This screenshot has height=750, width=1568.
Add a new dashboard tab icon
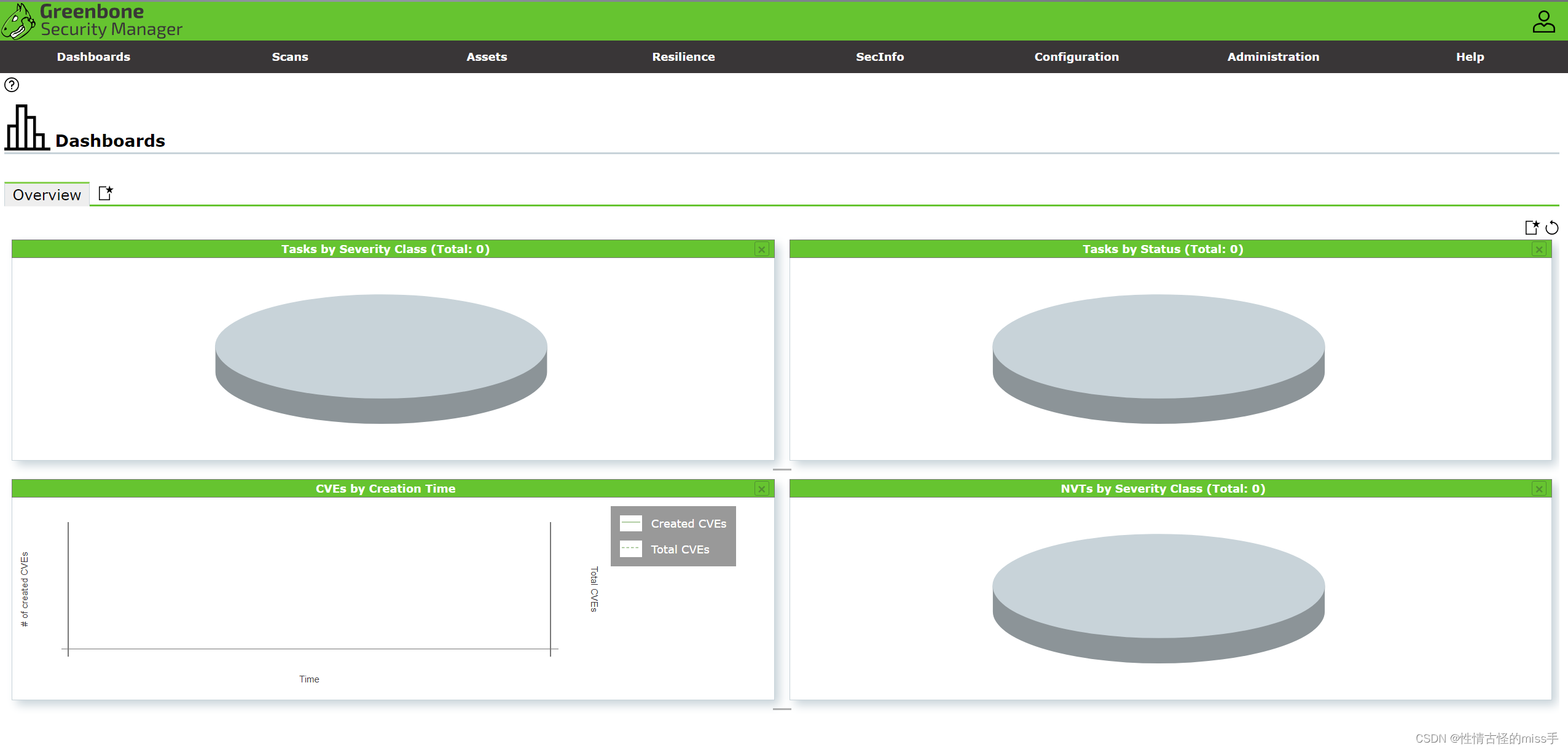[x=106, y=193]
